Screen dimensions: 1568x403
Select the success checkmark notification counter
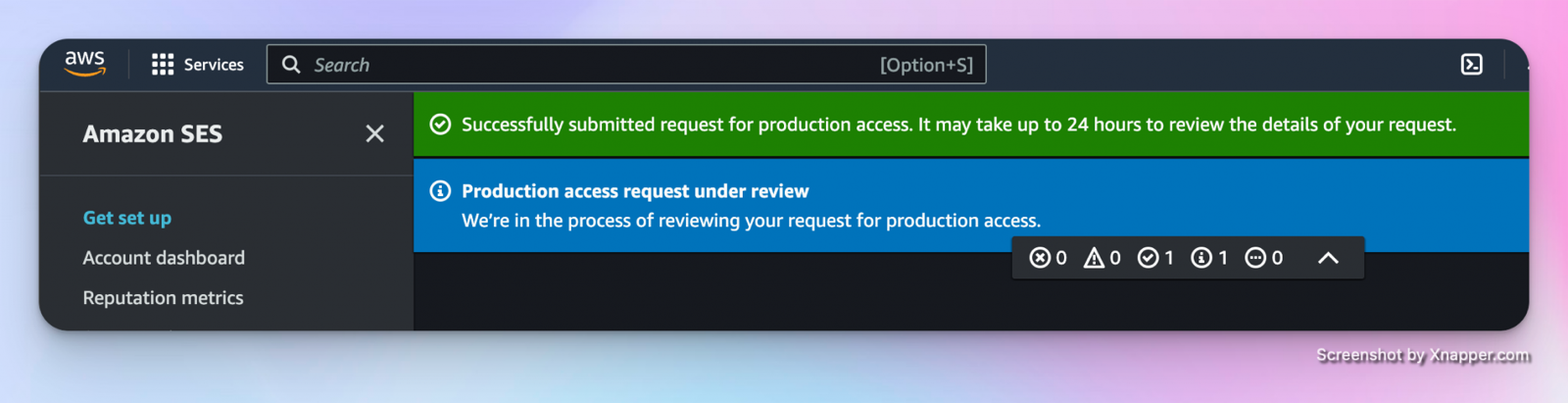tap(1148, 258)
